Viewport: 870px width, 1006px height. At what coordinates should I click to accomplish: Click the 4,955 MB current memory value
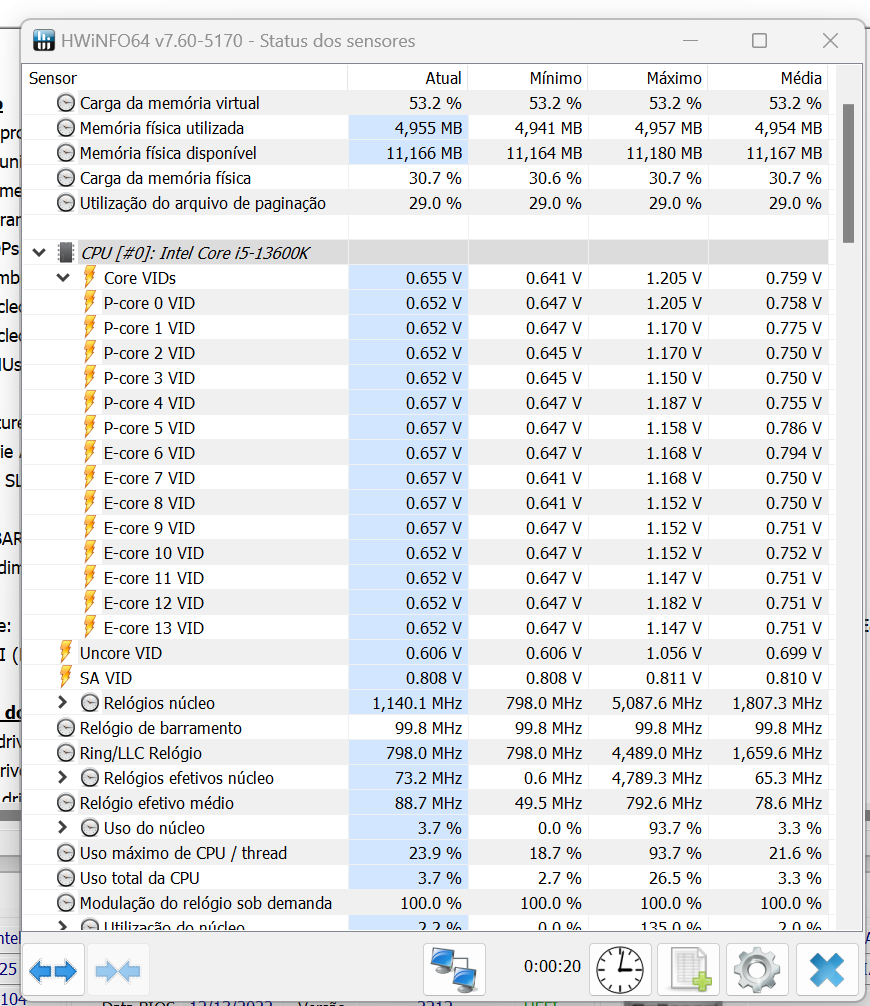(x=429, y=128)
